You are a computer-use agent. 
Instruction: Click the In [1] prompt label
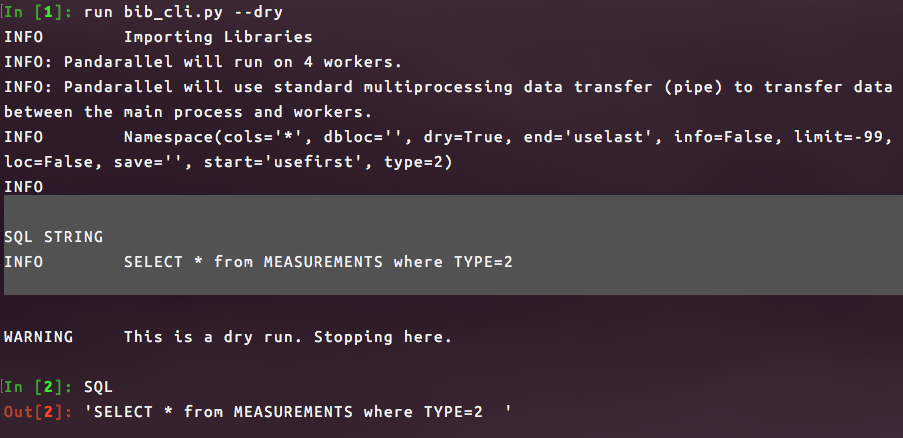click(x=38, y=12)
